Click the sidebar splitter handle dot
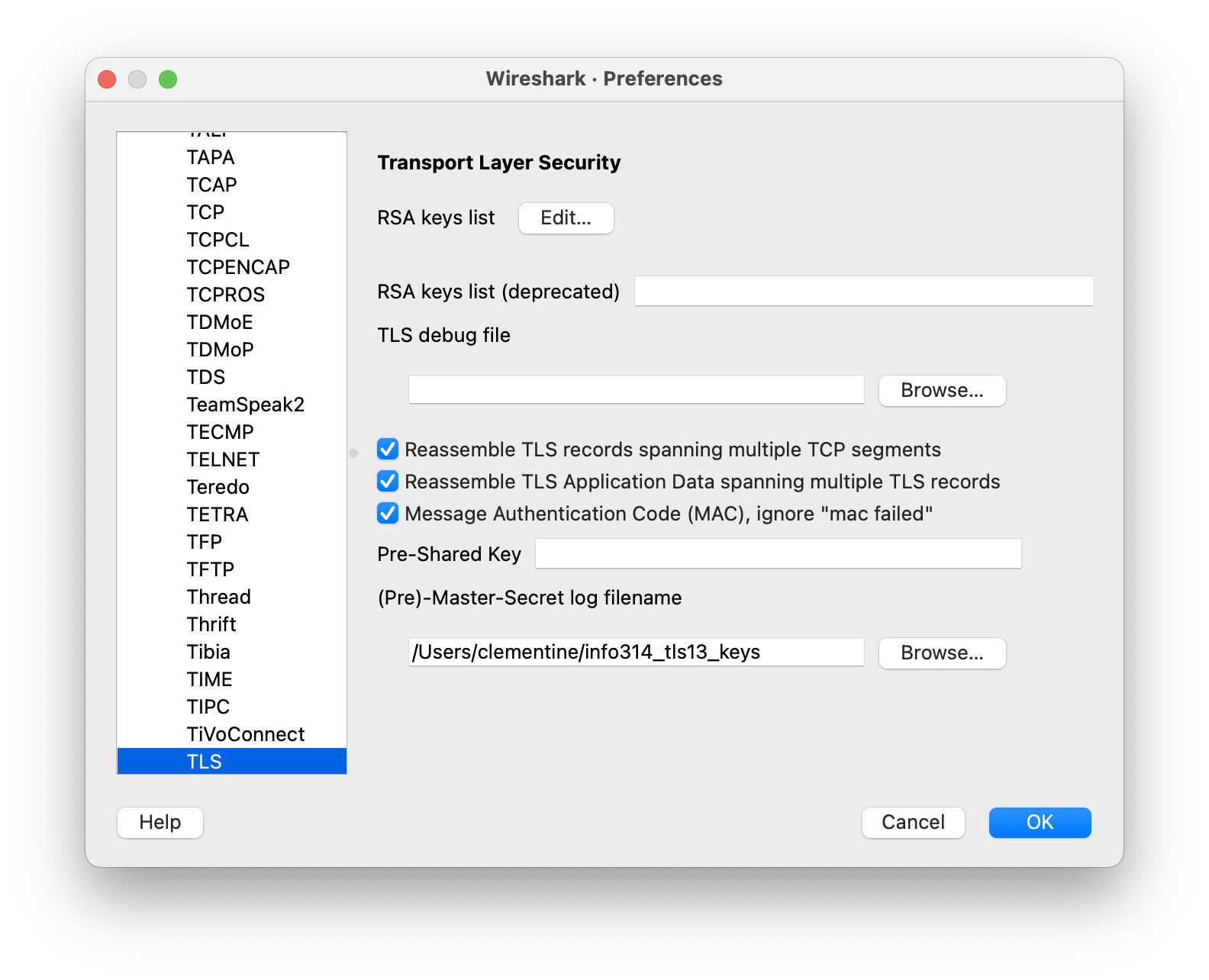1209x980 pixels. tap(353, 453)
